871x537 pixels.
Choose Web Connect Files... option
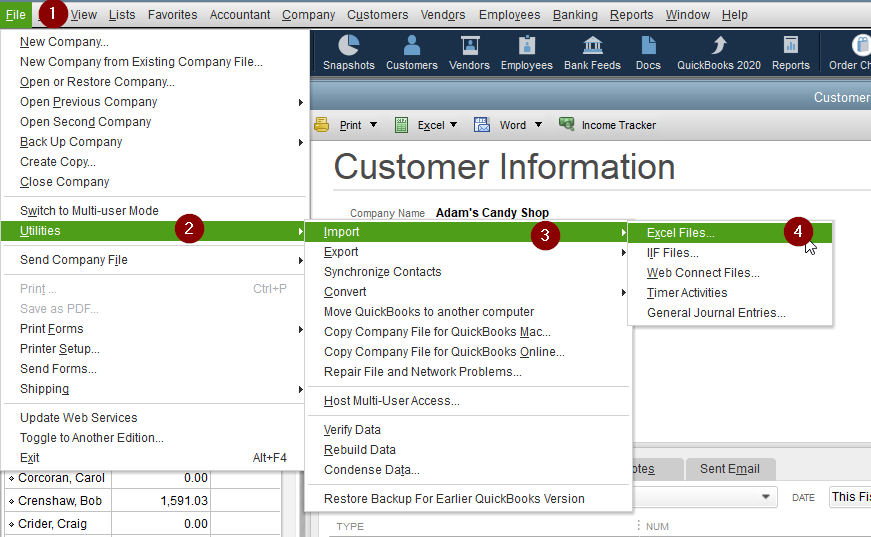point(730,273)
